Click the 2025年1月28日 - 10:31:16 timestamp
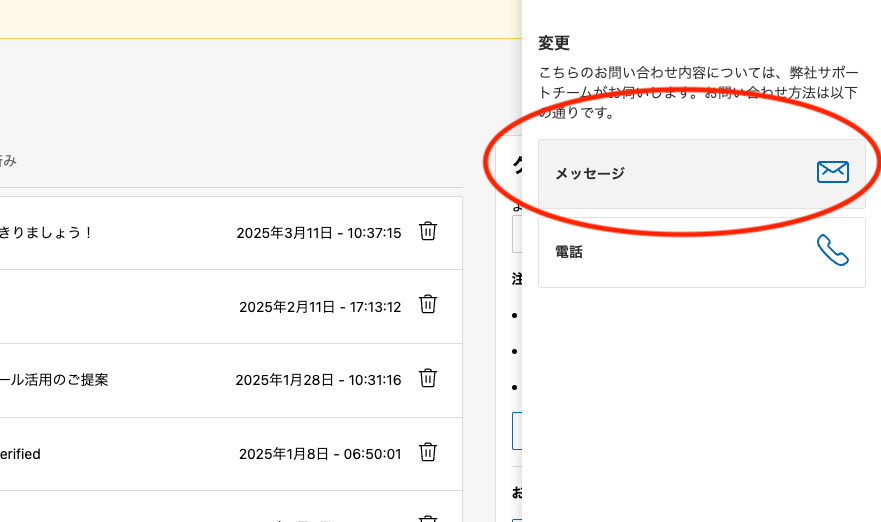 click(x=318, y=380)
